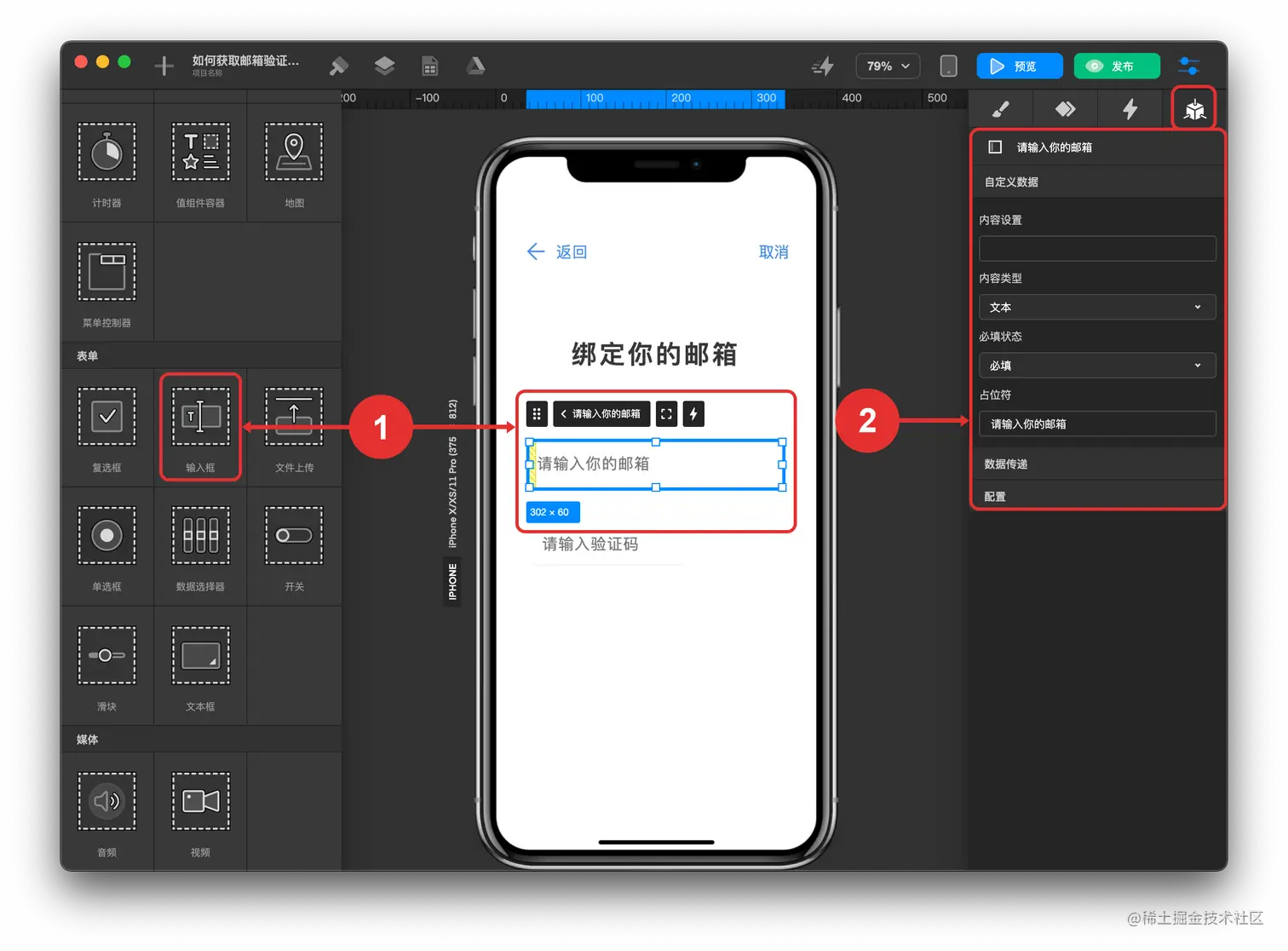Image resolution: width=1288 pixels, height=951 pixels.
Task: Switch to the diamond states tab
Action: pos(1065,109)
